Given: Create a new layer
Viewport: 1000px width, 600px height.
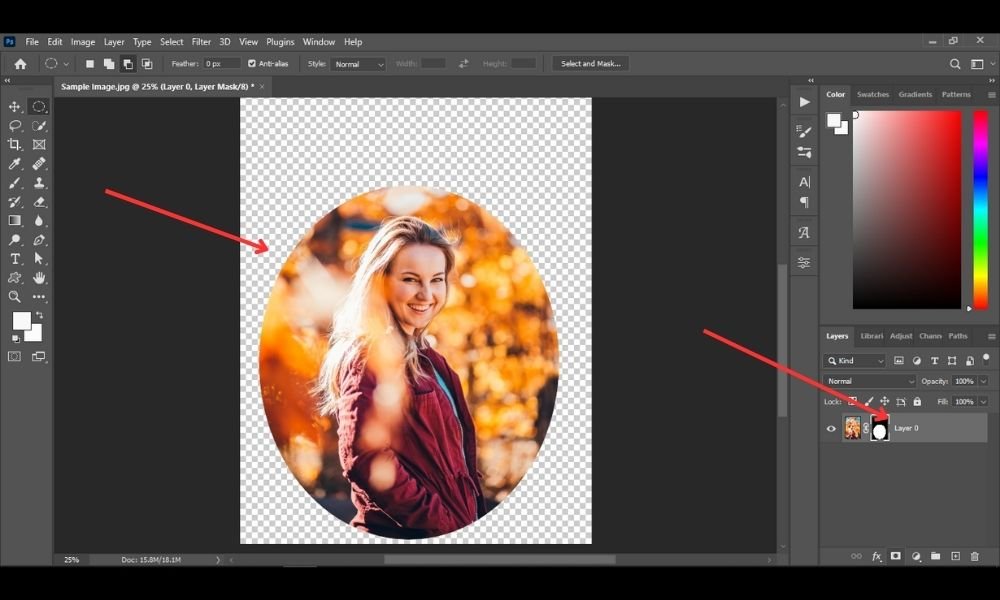Looking at the screenshot, I should tap(955, 556).
